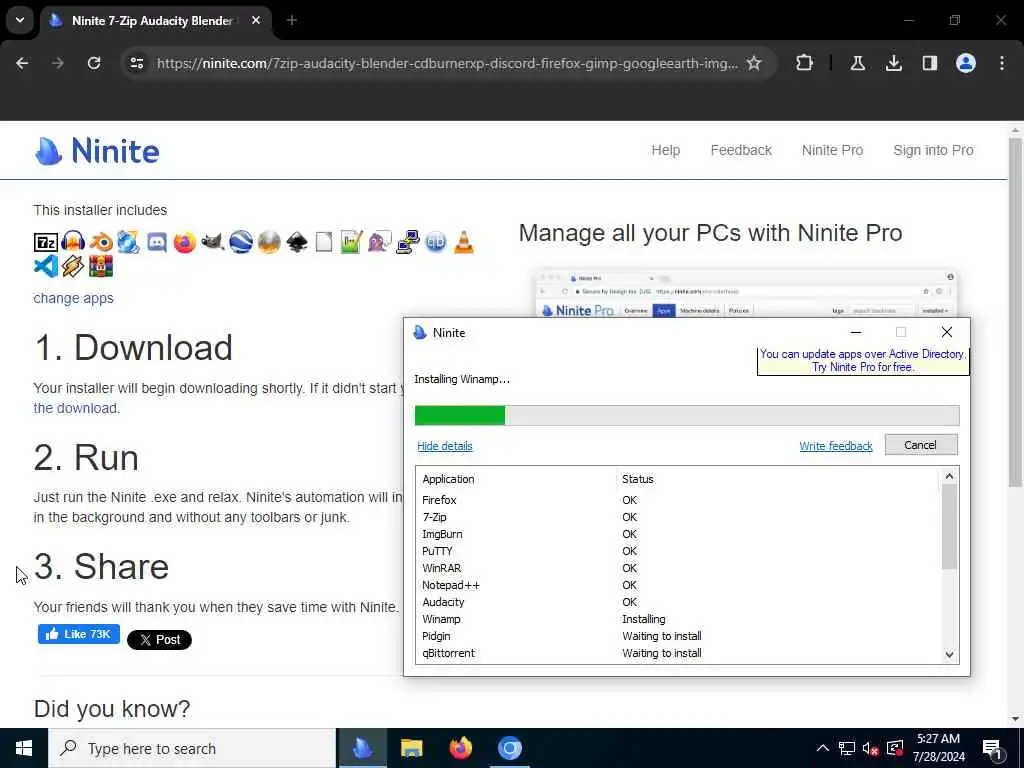Open the Feedback page link
The width and height of the screenshot is (1024, 768).
[741, 150]
